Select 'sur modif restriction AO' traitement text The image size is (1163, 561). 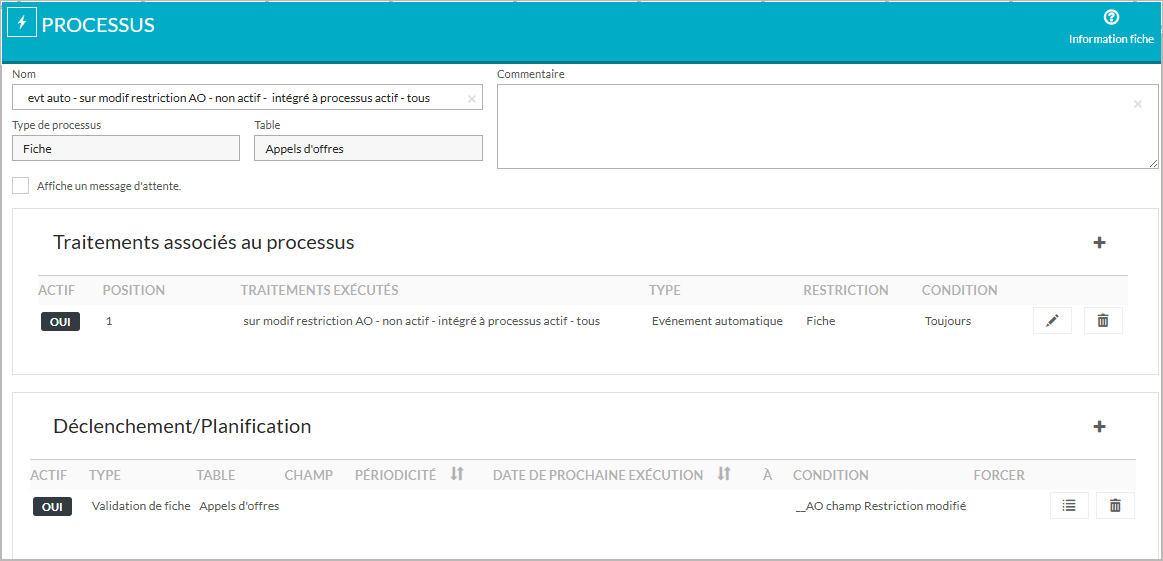421,321
